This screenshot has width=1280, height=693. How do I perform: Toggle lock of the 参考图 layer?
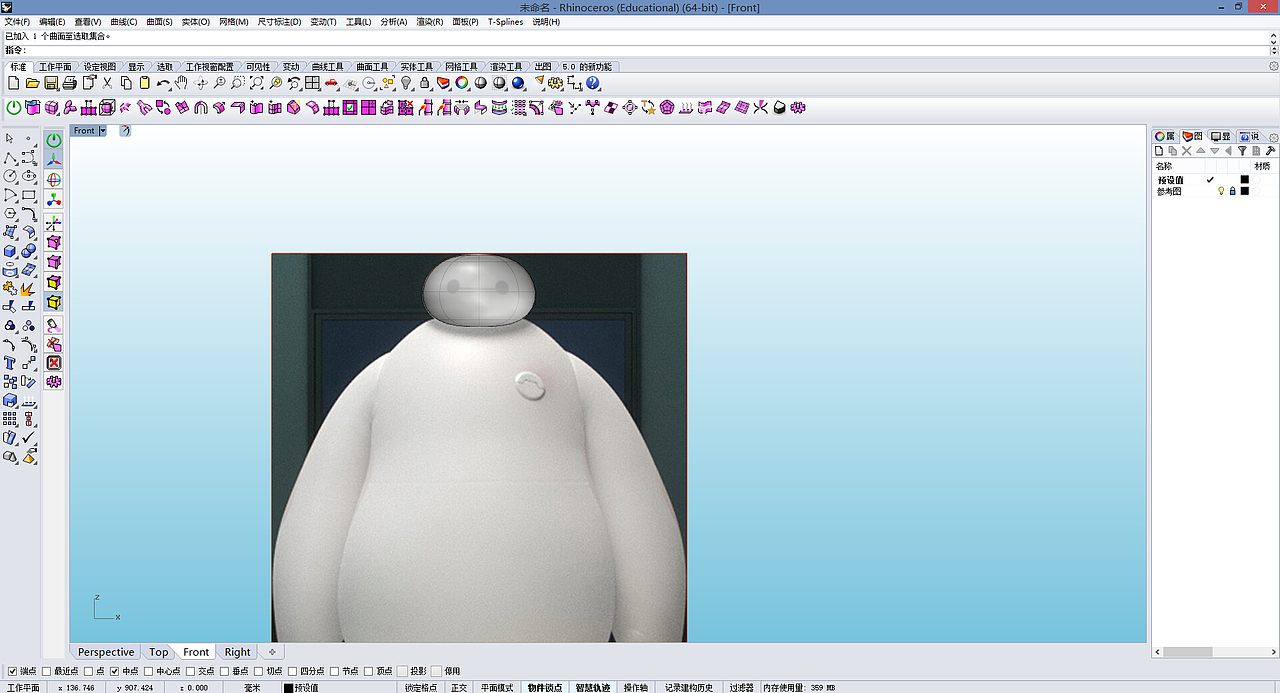pyautogui.click(x=1233, y=191)
